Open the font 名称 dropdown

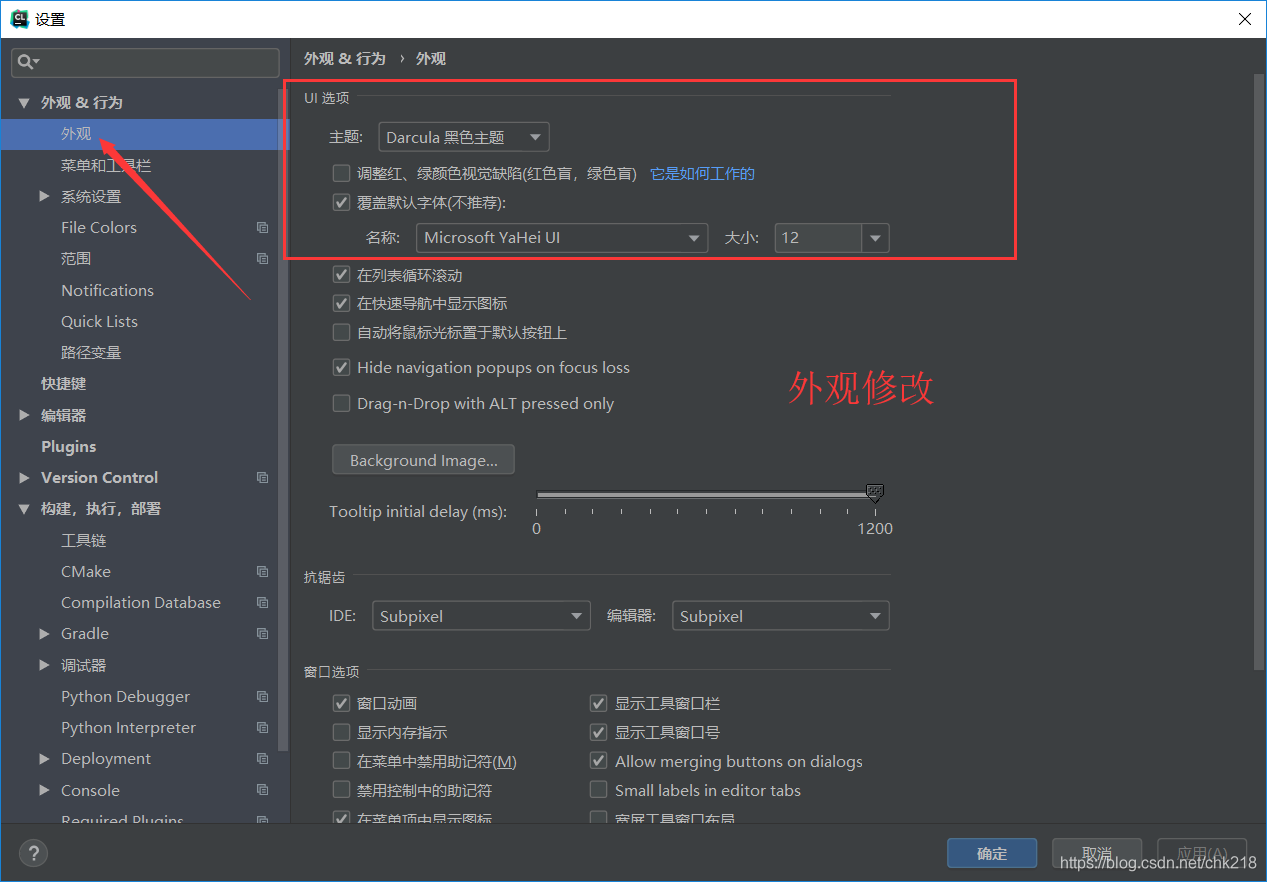point(562,238)
